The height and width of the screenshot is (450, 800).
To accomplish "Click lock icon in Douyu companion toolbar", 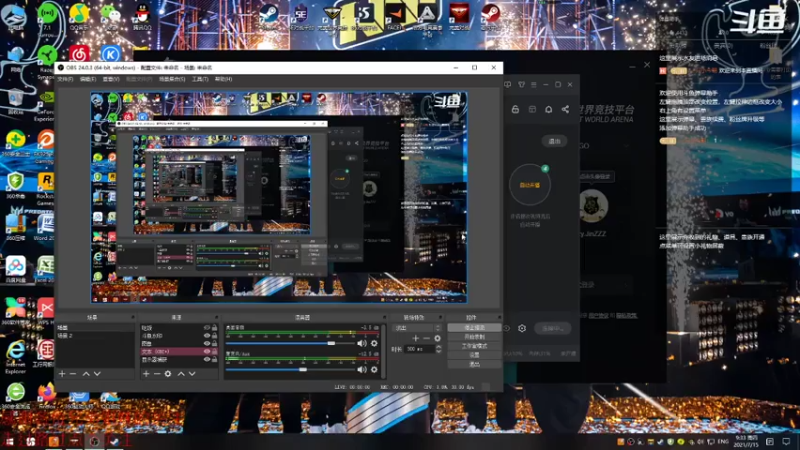I will click(x=515, y=109).
